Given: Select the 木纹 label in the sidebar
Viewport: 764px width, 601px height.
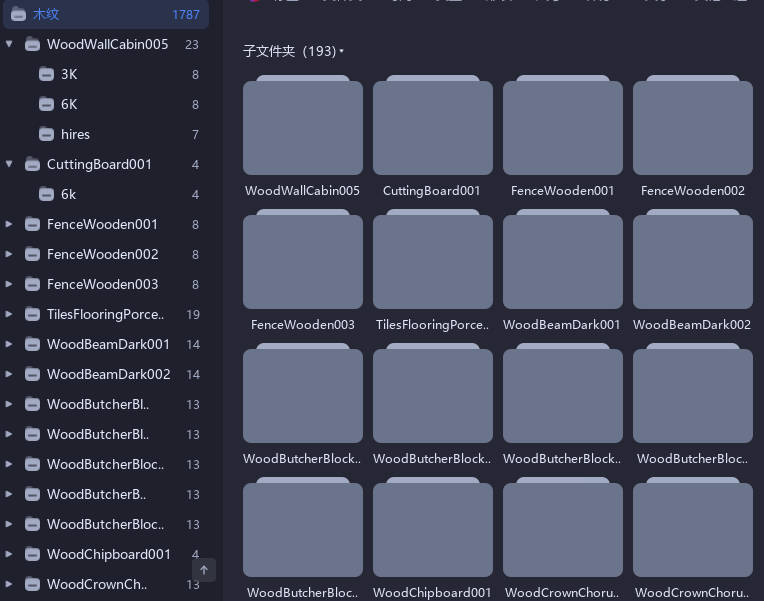Looking at the screenshot, I should (46, 15).
